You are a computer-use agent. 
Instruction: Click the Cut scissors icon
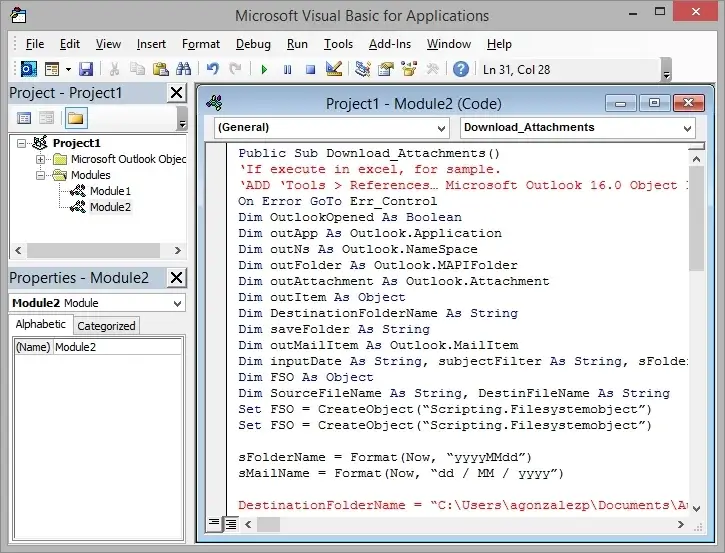point(114,69)
